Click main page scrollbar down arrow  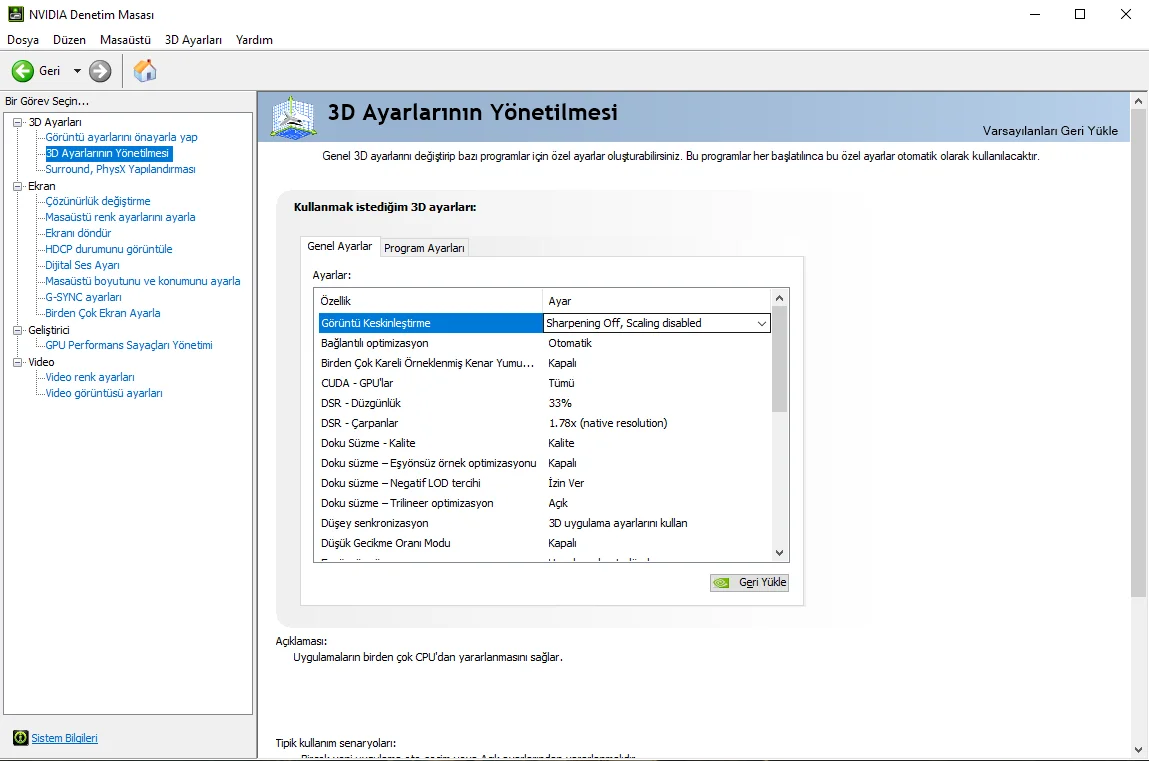(x=1138, y=750)
